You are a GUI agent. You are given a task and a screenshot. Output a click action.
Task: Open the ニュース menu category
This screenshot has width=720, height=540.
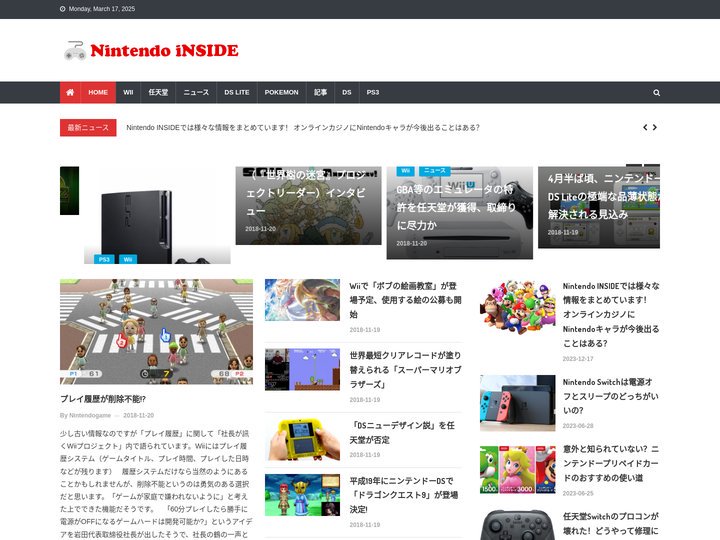tap(196, 92)
